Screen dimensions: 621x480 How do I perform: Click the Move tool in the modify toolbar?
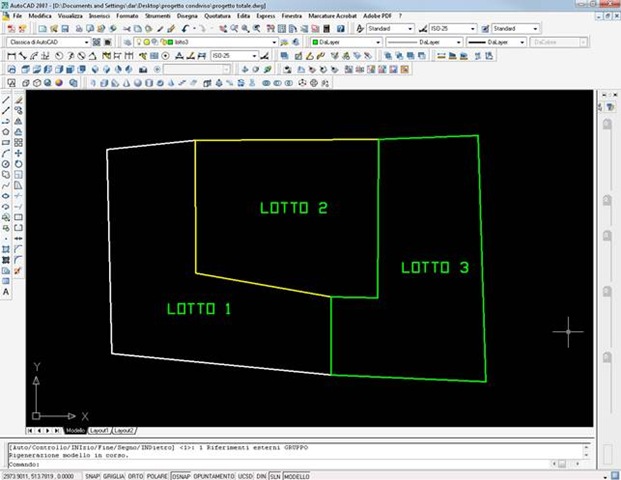point(19,153)
